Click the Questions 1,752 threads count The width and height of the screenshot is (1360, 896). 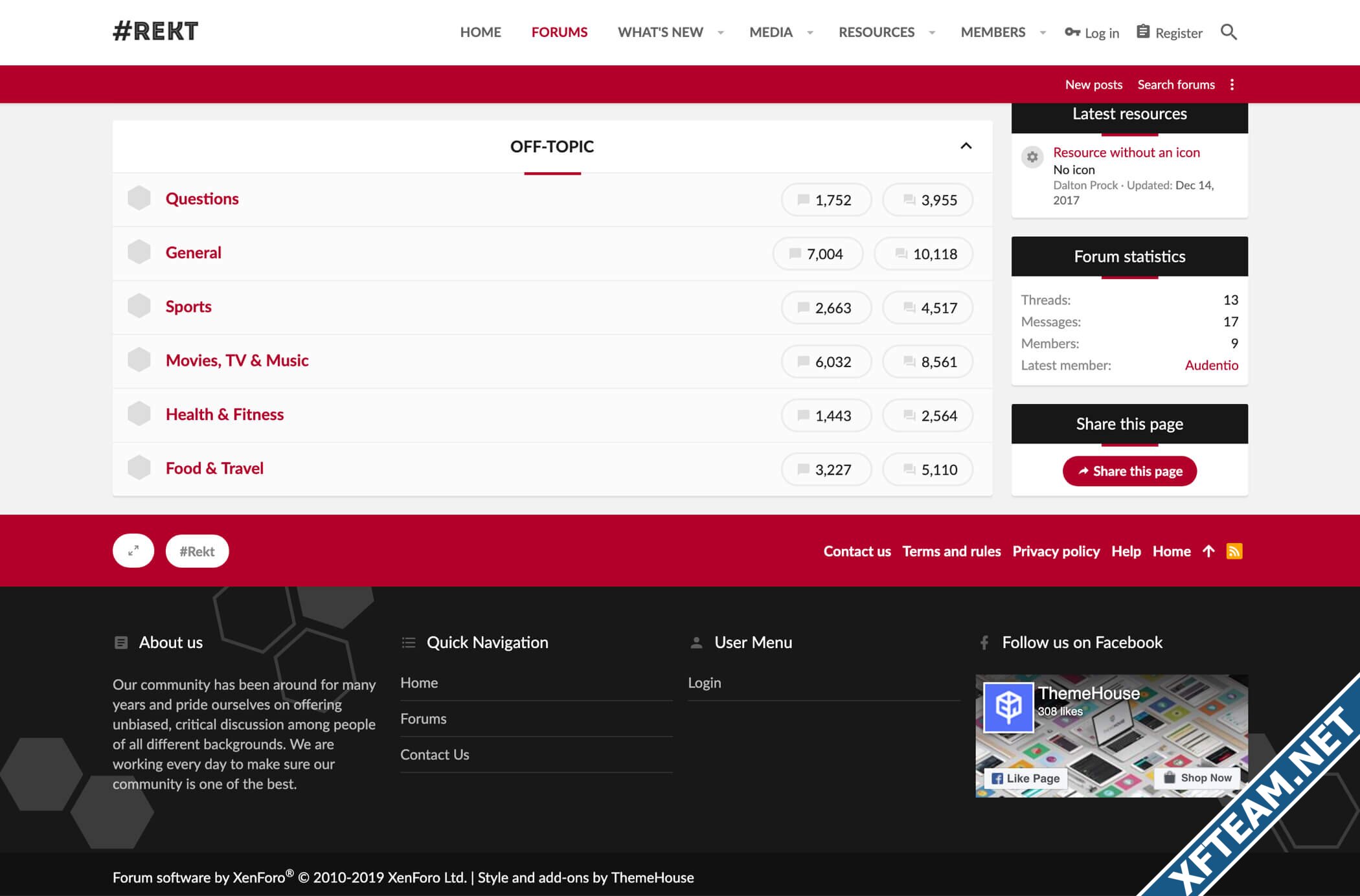(826, 199)
